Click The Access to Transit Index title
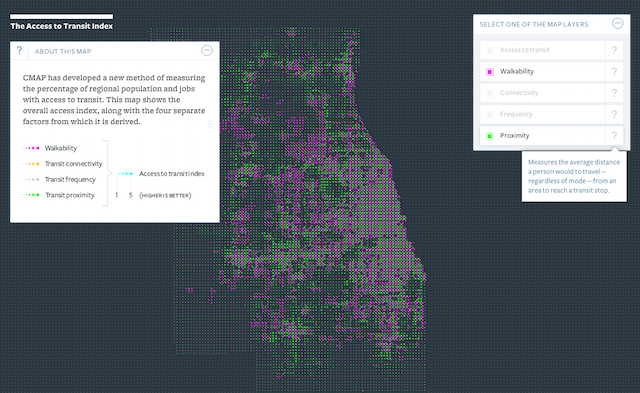 pyautogui.click(x=62, y=26)
